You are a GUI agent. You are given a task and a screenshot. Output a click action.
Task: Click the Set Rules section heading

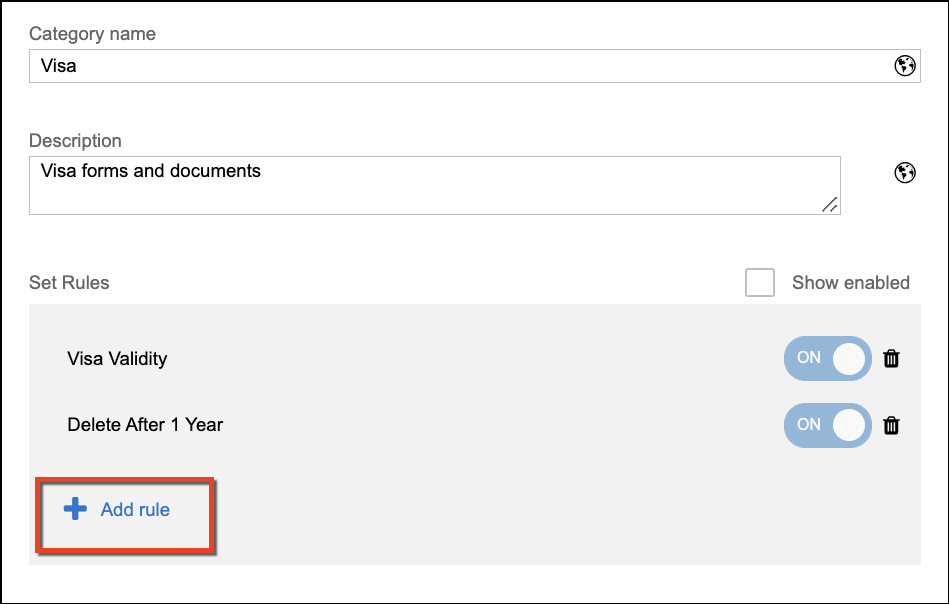point(69,283)
